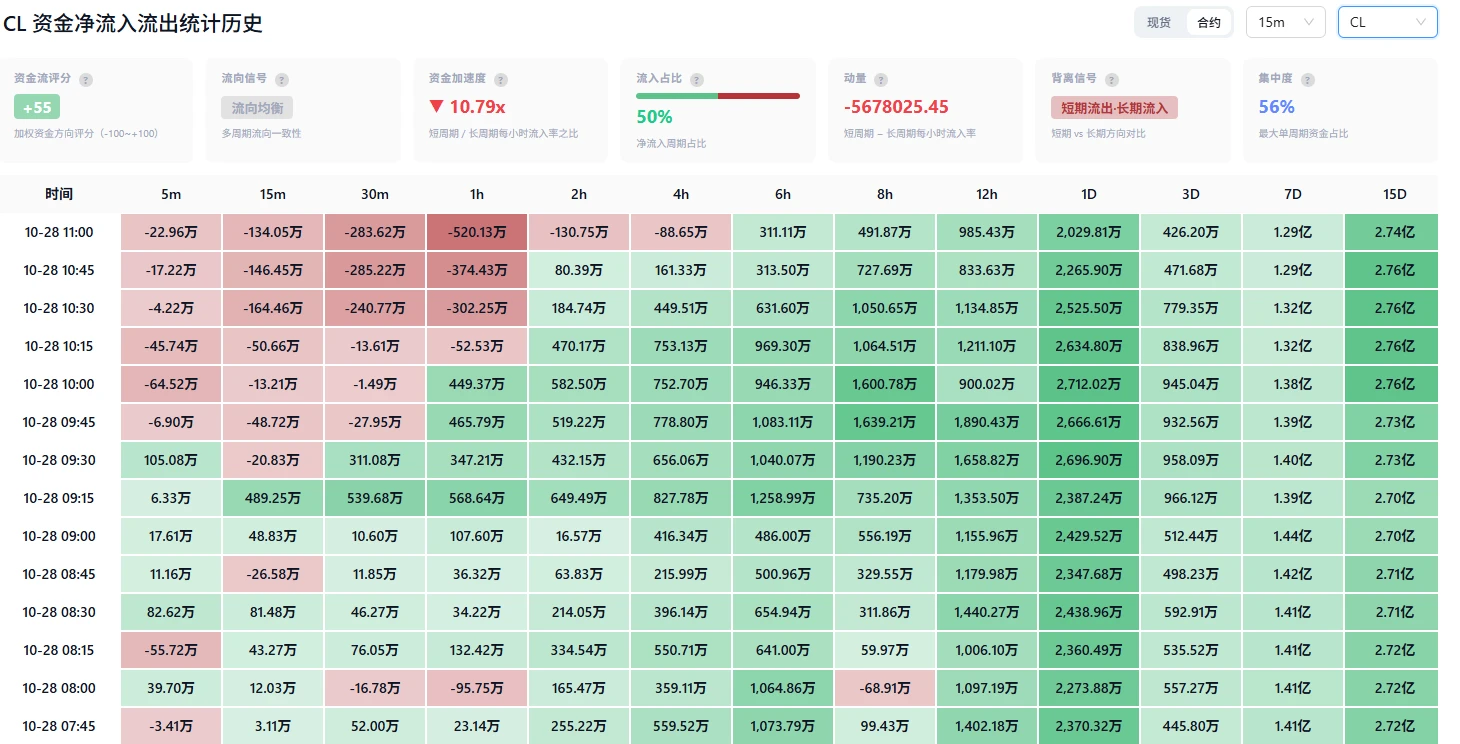Click help icon beside 动量
This screenshot has height=744, width=1460.
pos(881,79)
